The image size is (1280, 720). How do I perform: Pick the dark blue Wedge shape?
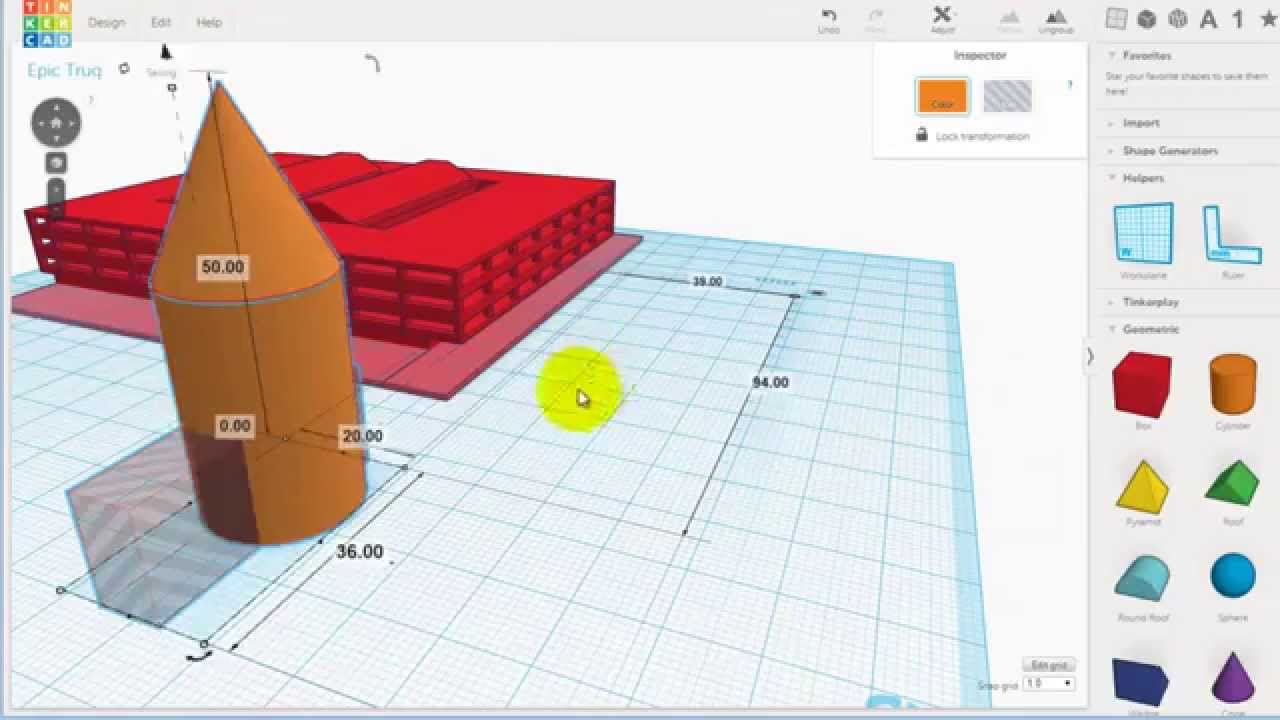tap(1143, 683)
